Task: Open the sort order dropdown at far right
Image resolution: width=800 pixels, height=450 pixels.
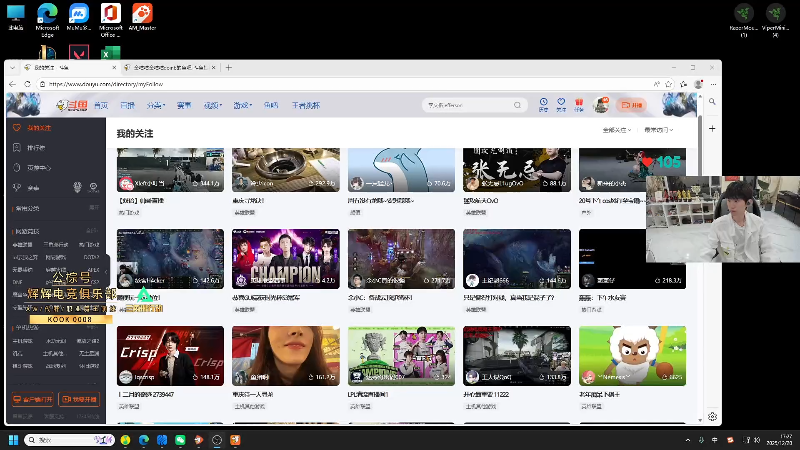Action: click(x=658, y=130)
